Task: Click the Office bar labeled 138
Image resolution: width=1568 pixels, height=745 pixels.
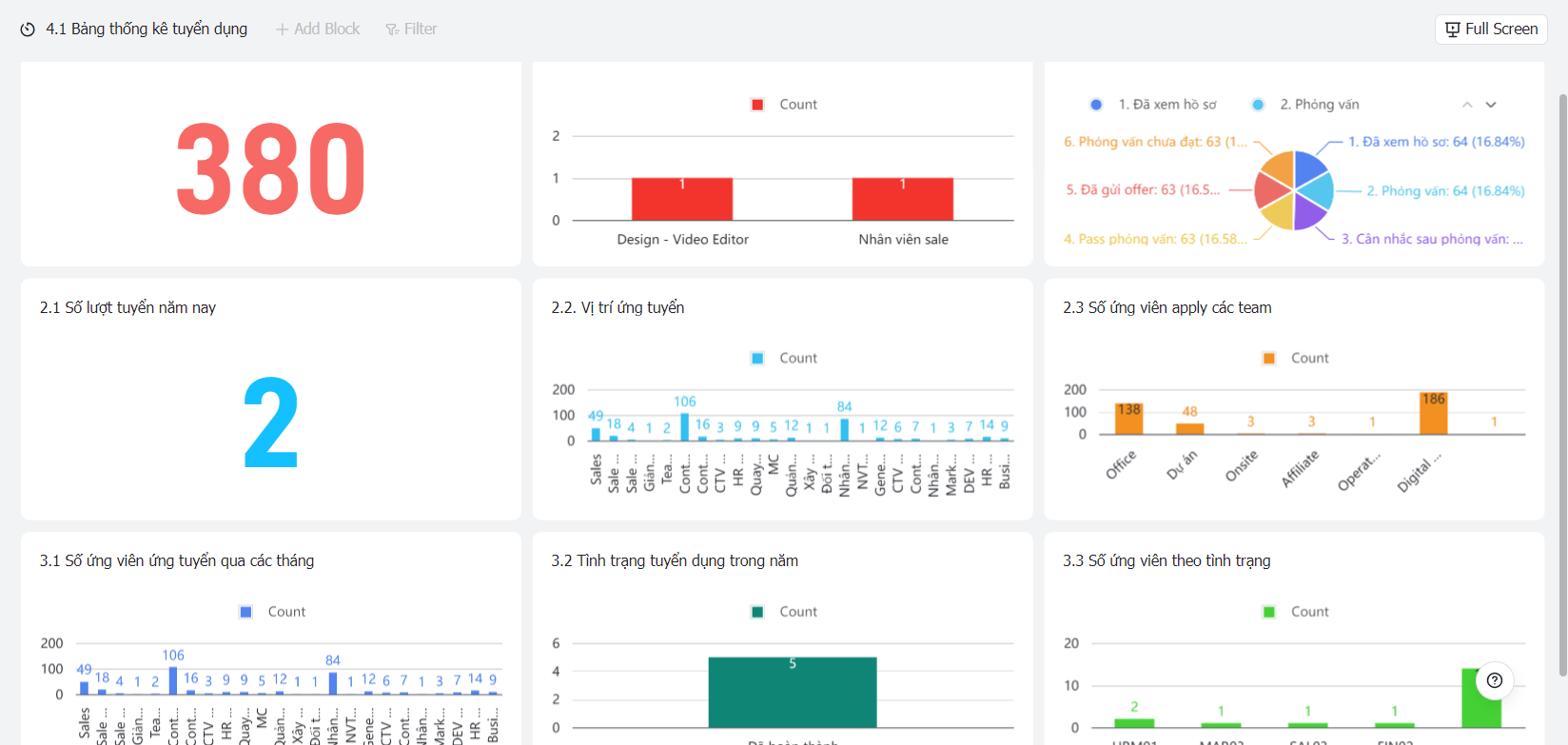Action: [x=1128, y=419]
